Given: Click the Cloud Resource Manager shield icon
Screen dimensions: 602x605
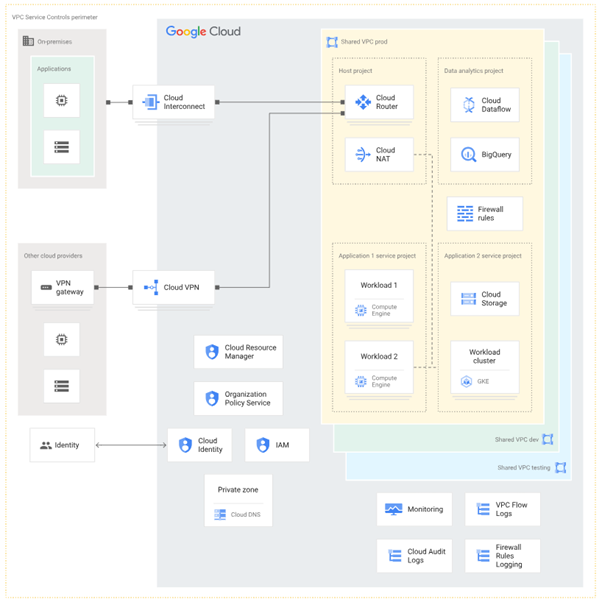Looking at the screenshot, I should pos(212,352).
